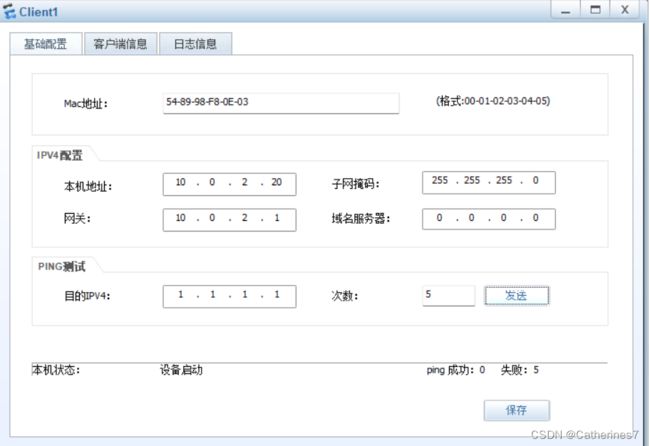Click the 域名服务器 field

[x=489, y=218]
